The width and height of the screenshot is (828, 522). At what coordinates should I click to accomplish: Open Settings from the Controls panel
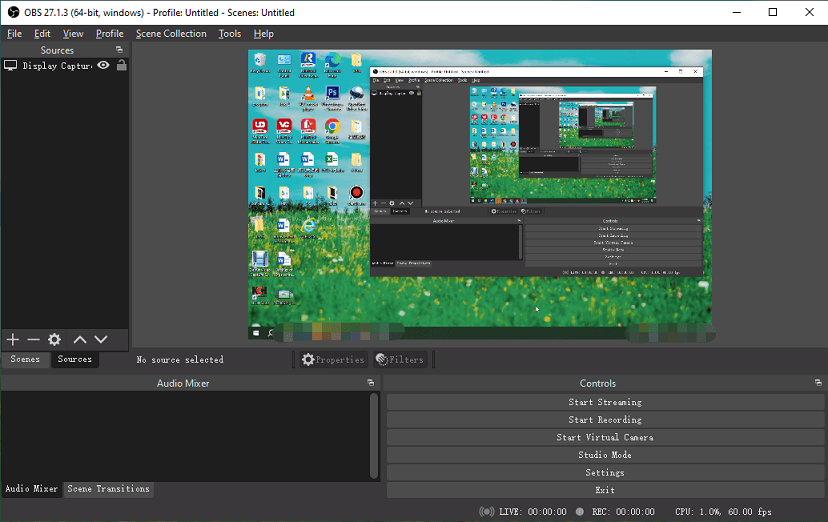605,472
